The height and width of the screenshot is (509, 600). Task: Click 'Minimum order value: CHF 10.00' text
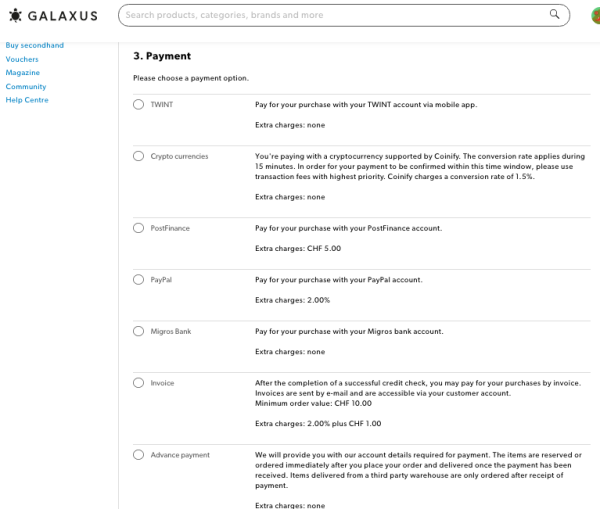click(x=313, y=403)
